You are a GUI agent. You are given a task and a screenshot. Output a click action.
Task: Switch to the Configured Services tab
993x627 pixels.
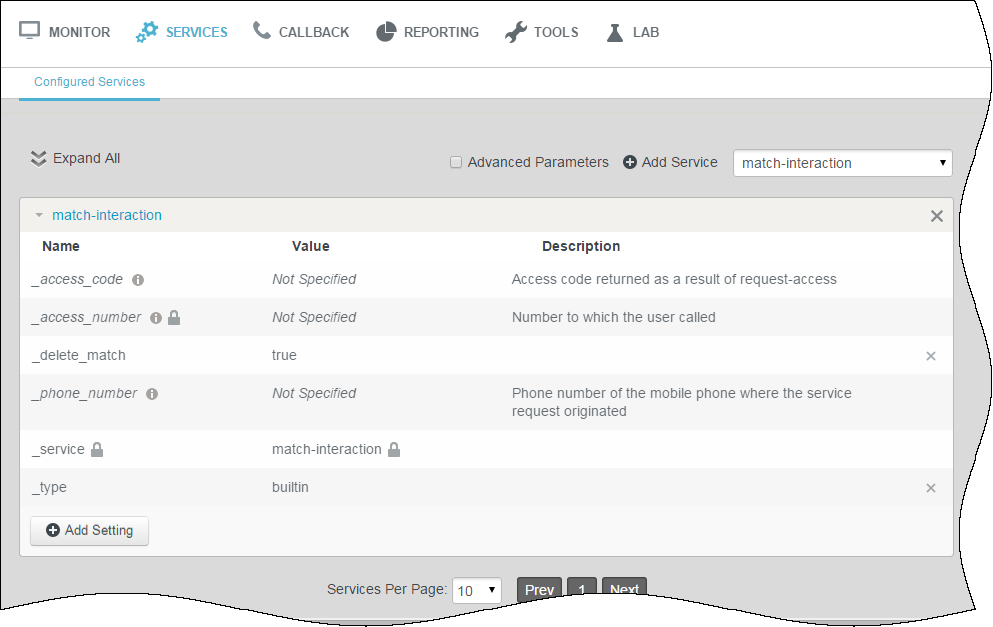tap(89, 82)
